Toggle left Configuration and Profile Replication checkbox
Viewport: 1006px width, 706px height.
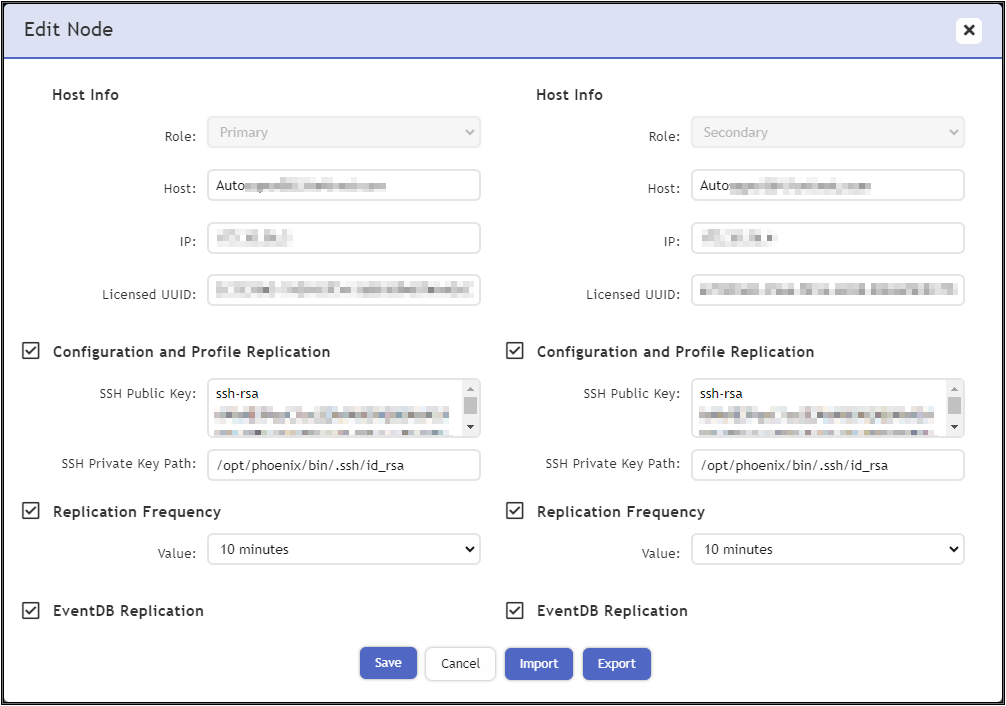point(31,351)
